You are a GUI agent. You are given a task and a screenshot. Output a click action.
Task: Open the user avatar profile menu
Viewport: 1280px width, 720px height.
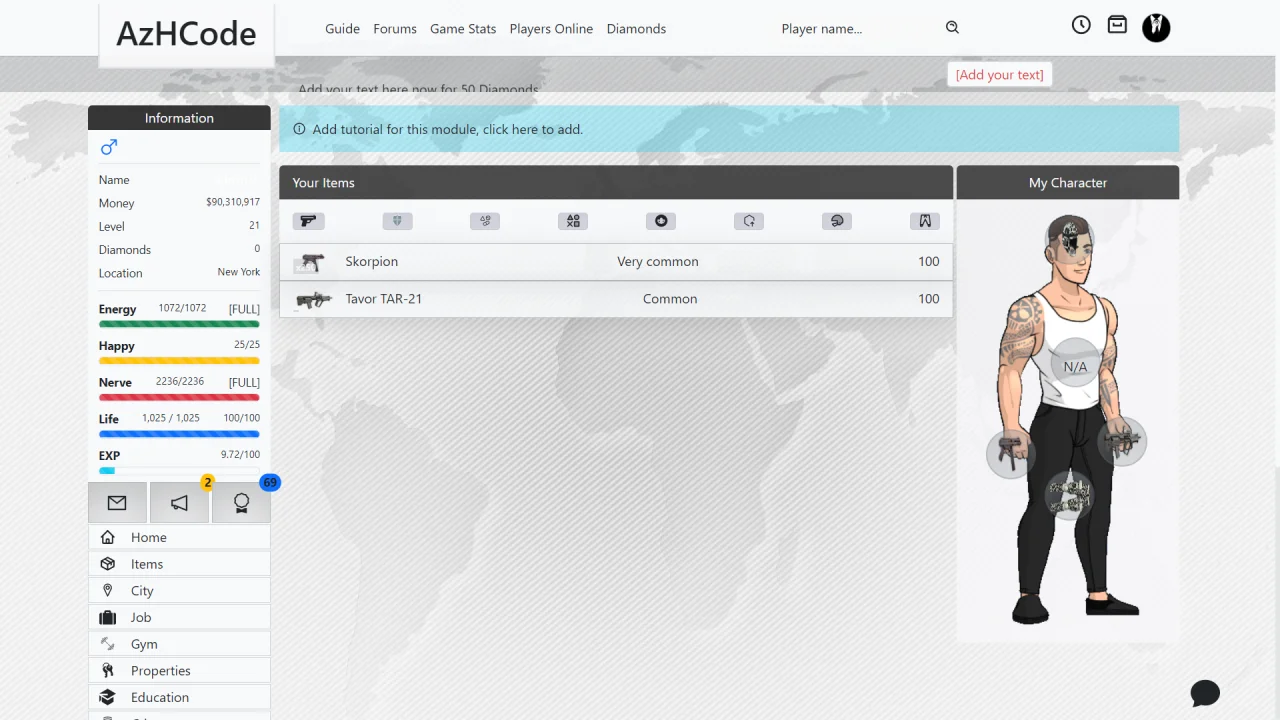click(x=1156, y=27)
